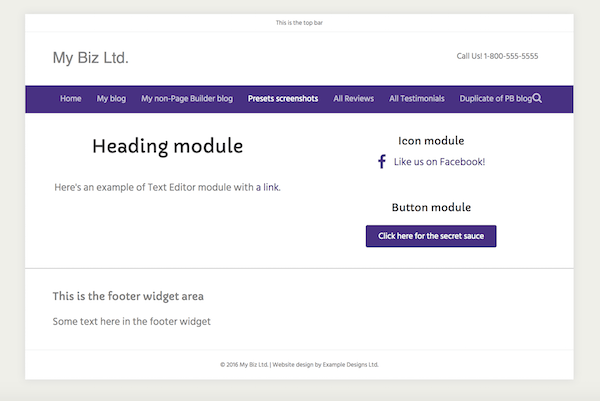This screenshot has width=600, height=401.
Task: Click the Icon module heading
Action: 431,141
